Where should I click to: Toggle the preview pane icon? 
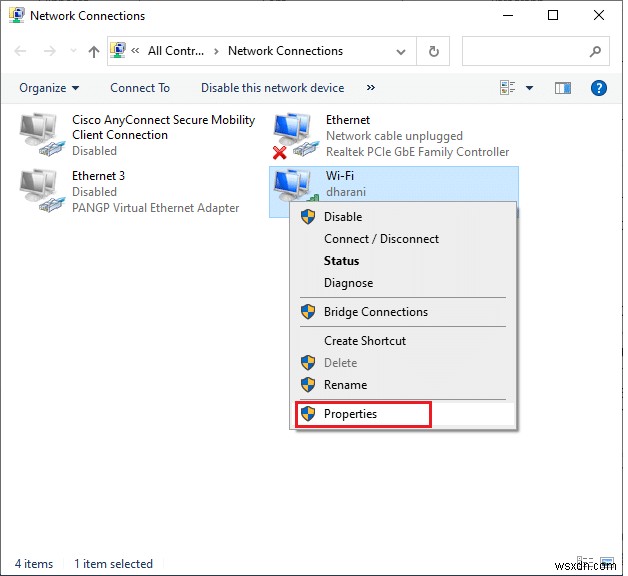(563, 88)
